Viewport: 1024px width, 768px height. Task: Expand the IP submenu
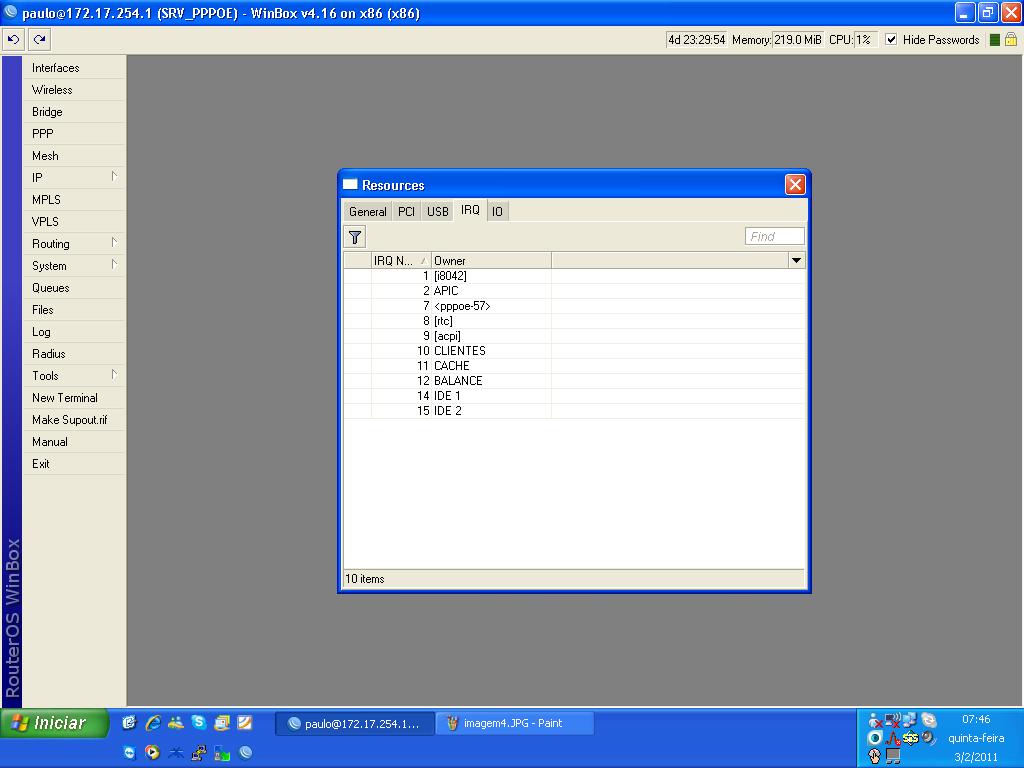(114, 176)
